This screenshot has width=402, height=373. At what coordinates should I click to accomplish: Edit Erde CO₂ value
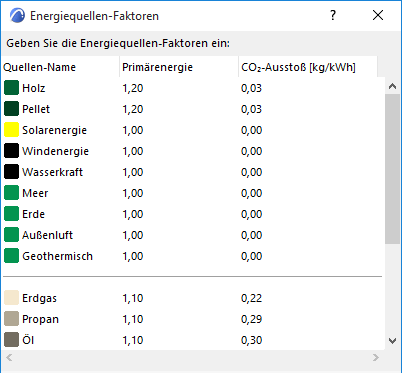tap(251, 214)
